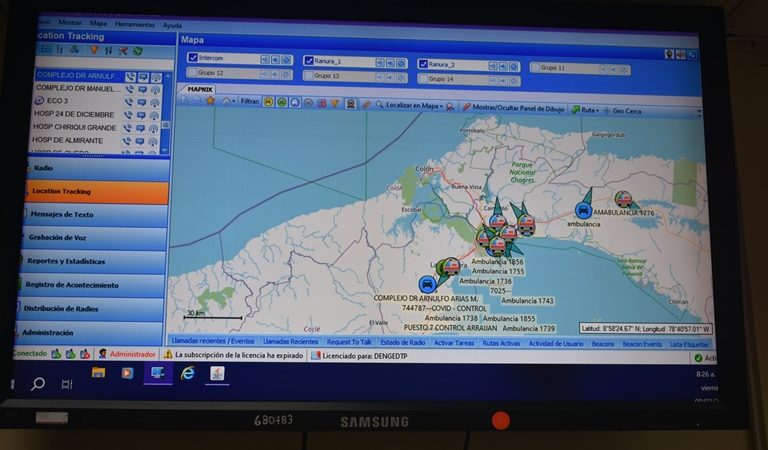Click the Administrador user label in status bar
Screen dimensions: 768x450
click(132, 354)
